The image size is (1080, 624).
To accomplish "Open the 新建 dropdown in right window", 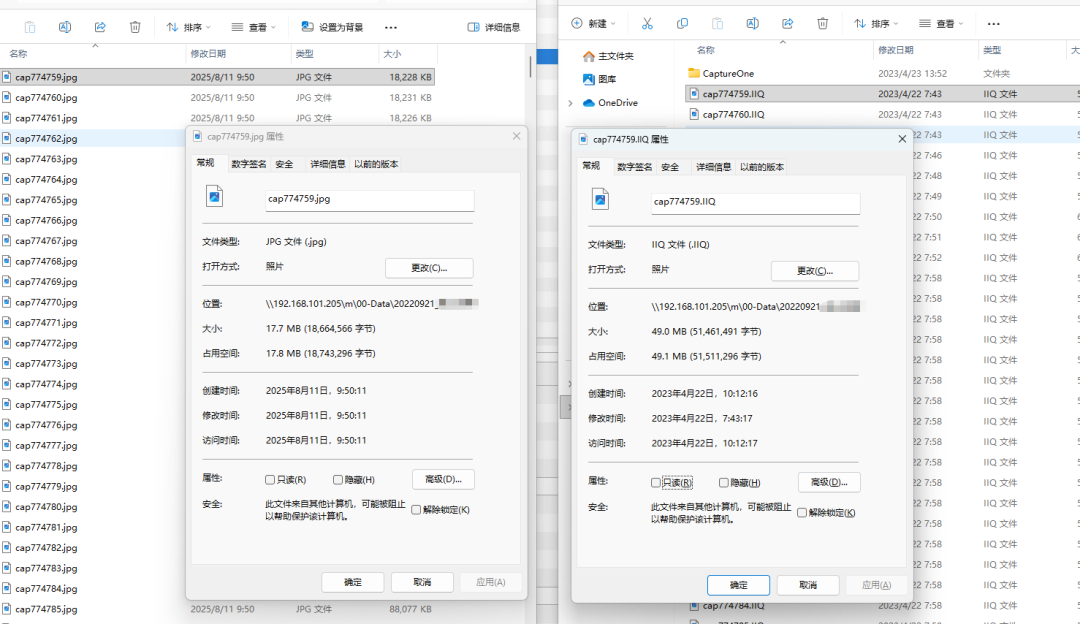I will tap(592, 23).
